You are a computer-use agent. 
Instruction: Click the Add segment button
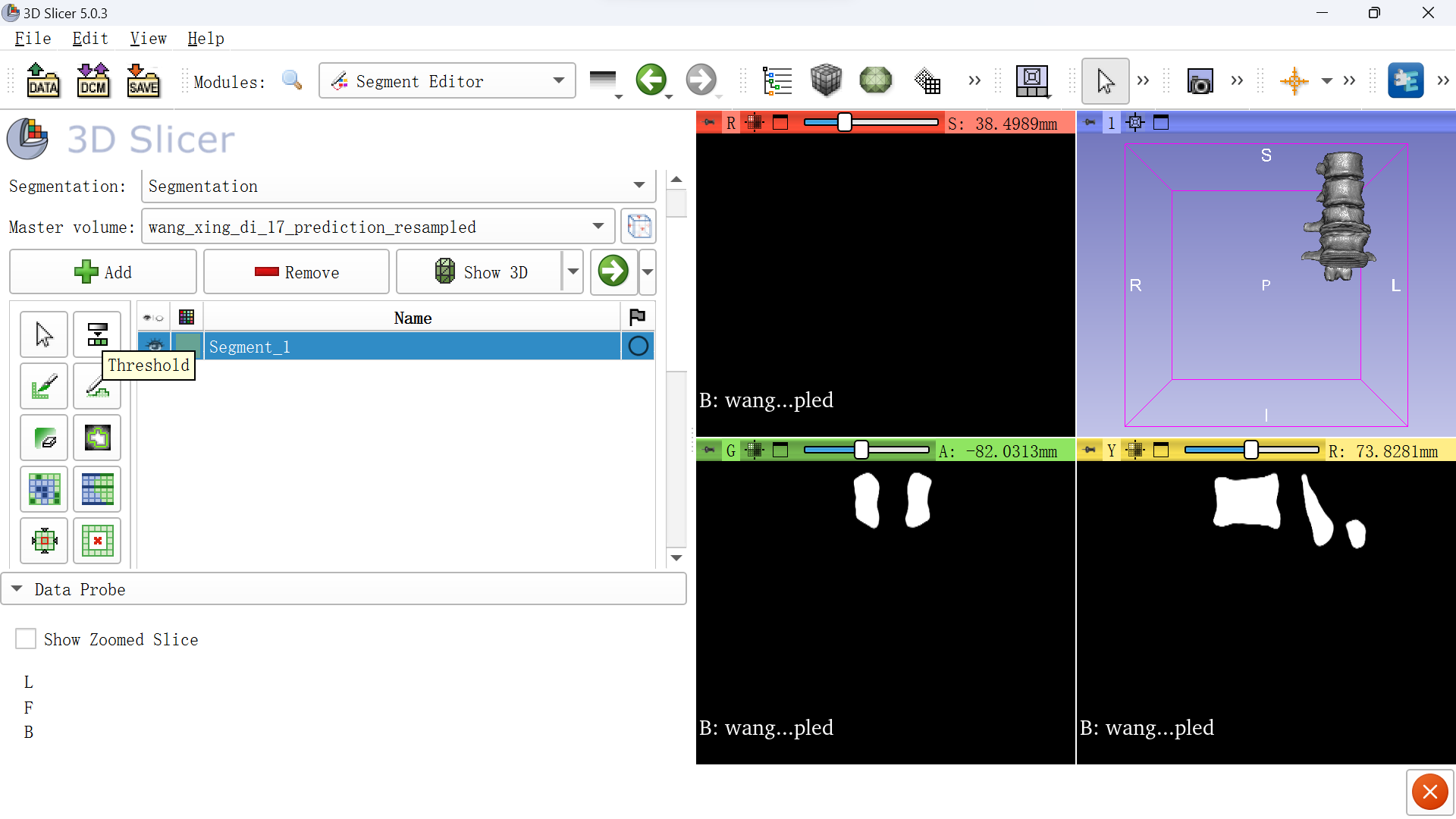pyautogui.click(x=102, y=272)
